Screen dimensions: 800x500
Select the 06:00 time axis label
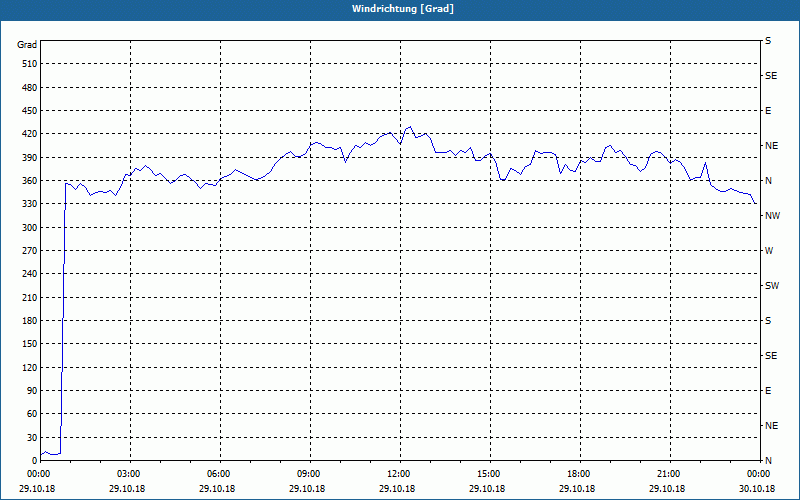point(220,474)
